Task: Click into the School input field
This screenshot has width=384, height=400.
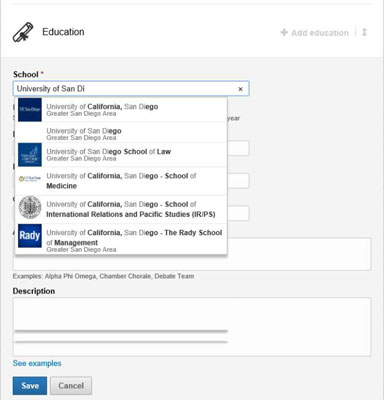Action: [x=131, y=89]
